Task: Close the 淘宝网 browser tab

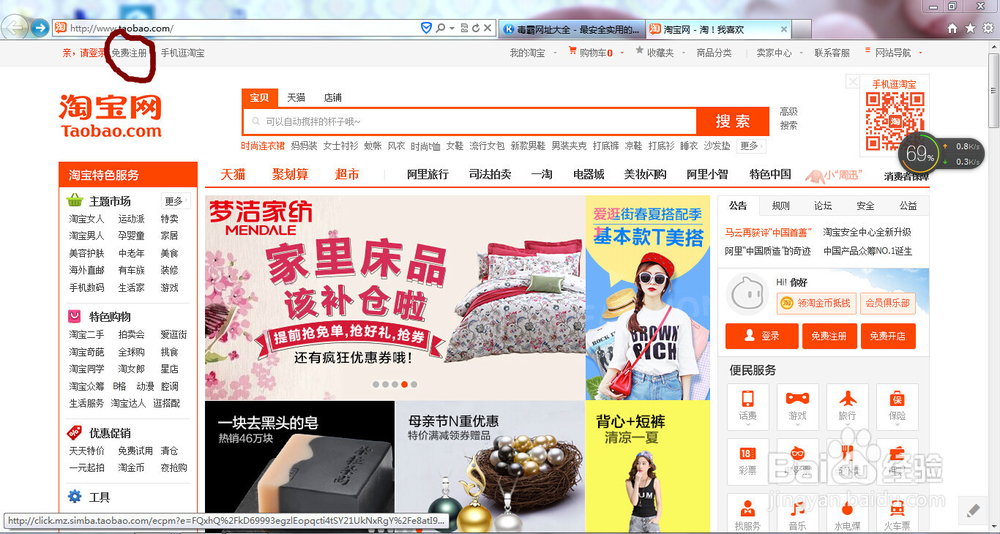Action: (x=783, y=29)
